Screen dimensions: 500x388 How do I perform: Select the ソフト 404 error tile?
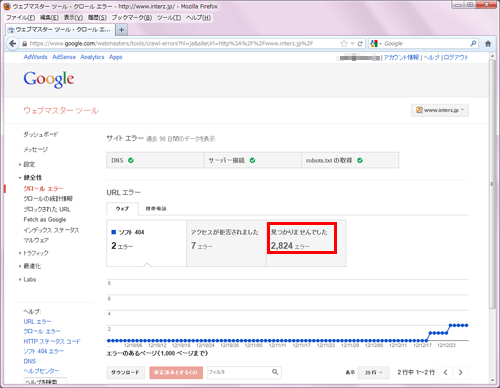[146, 243]
